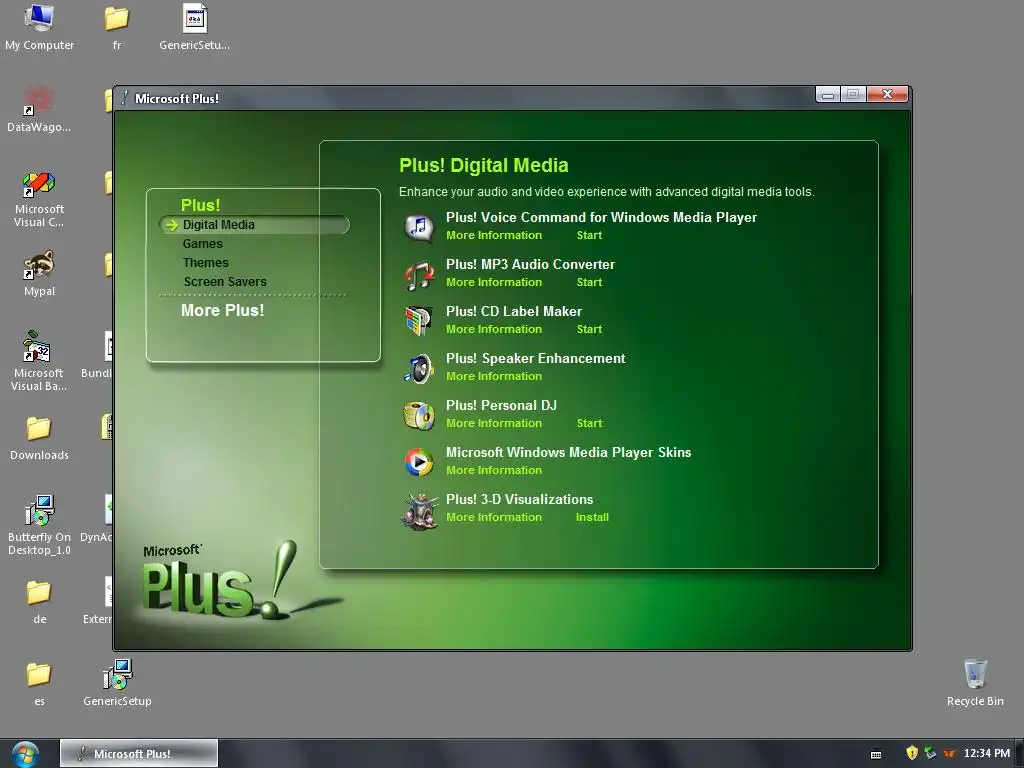The height and width of the screenshot is (768, 1024).
Task: Click the security shield tray icon
Action: 912,753
